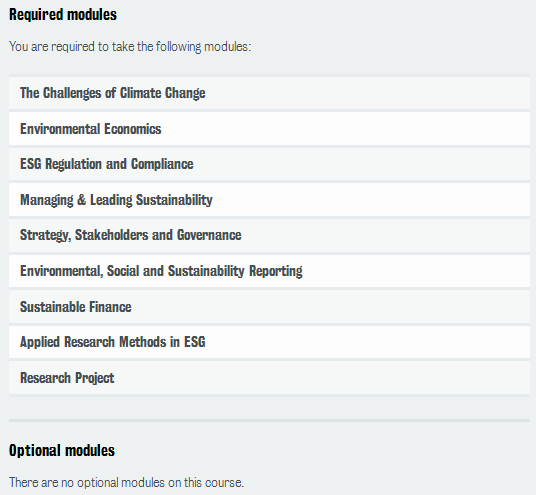Viewport: 536px width, 495px height.
Task: Select the Sustainable Finance module
Action: pyautogui.click(x=269, y=307)
